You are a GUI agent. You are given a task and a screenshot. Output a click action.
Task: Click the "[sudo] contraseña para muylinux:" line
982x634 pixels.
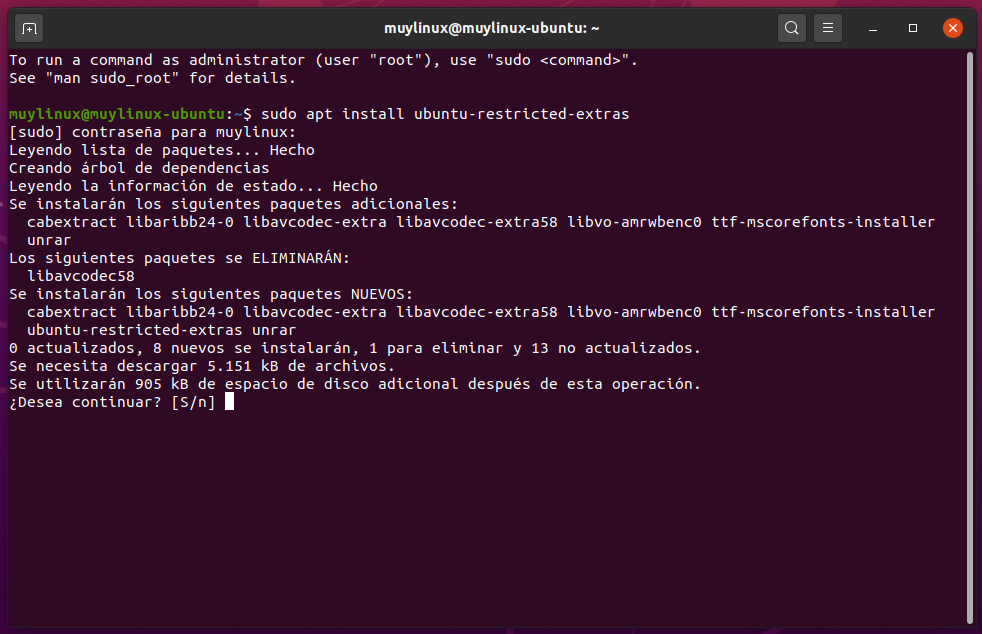[x=152, y=132]
